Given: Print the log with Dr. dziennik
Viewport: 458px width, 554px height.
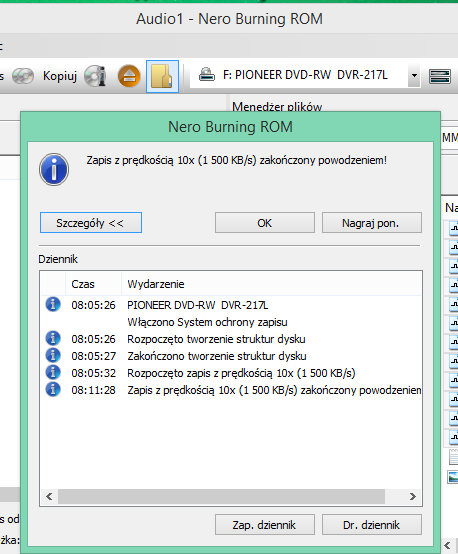Looking at the screenshot, I should 371,525.
